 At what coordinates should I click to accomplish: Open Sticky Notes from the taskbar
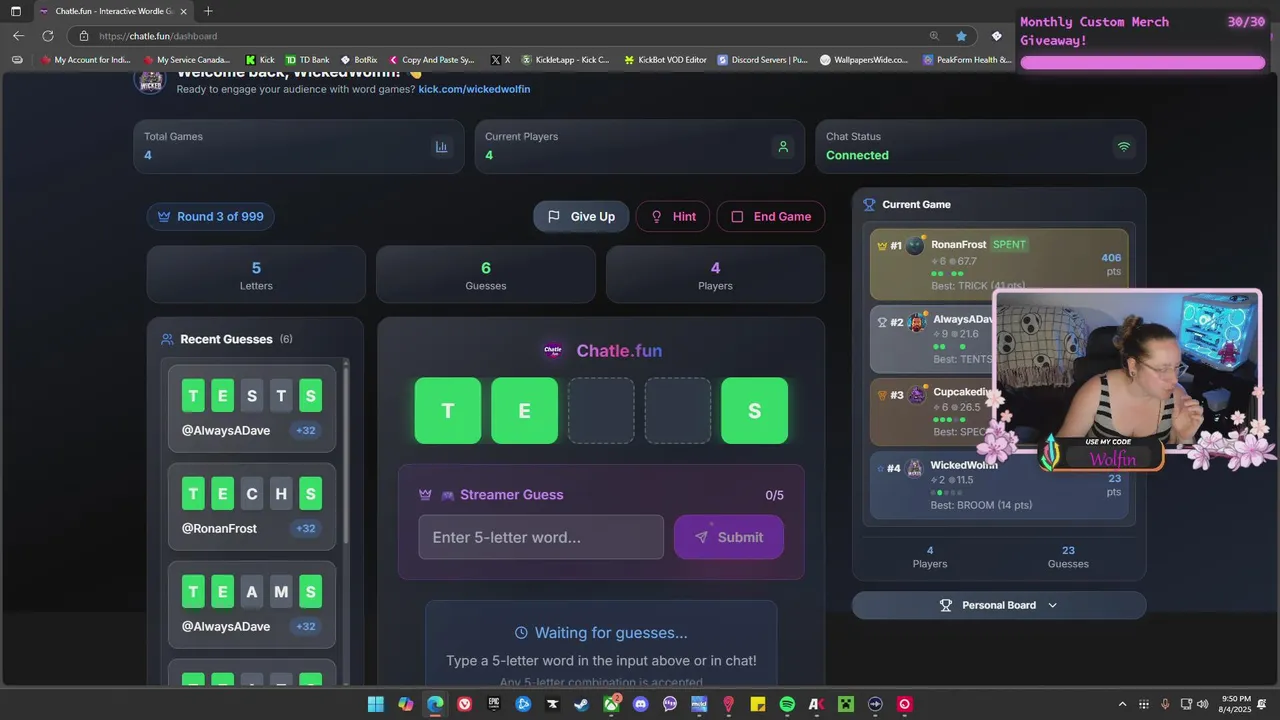point(758,704)
